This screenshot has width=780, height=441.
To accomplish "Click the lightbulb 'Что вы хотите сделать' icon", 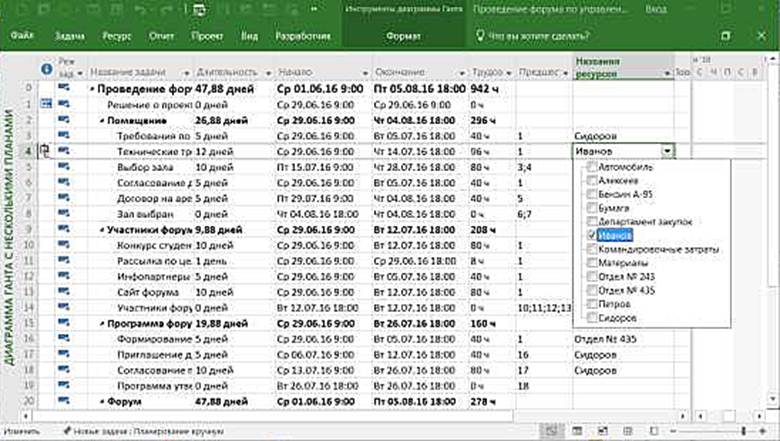I will click(478, 36).
